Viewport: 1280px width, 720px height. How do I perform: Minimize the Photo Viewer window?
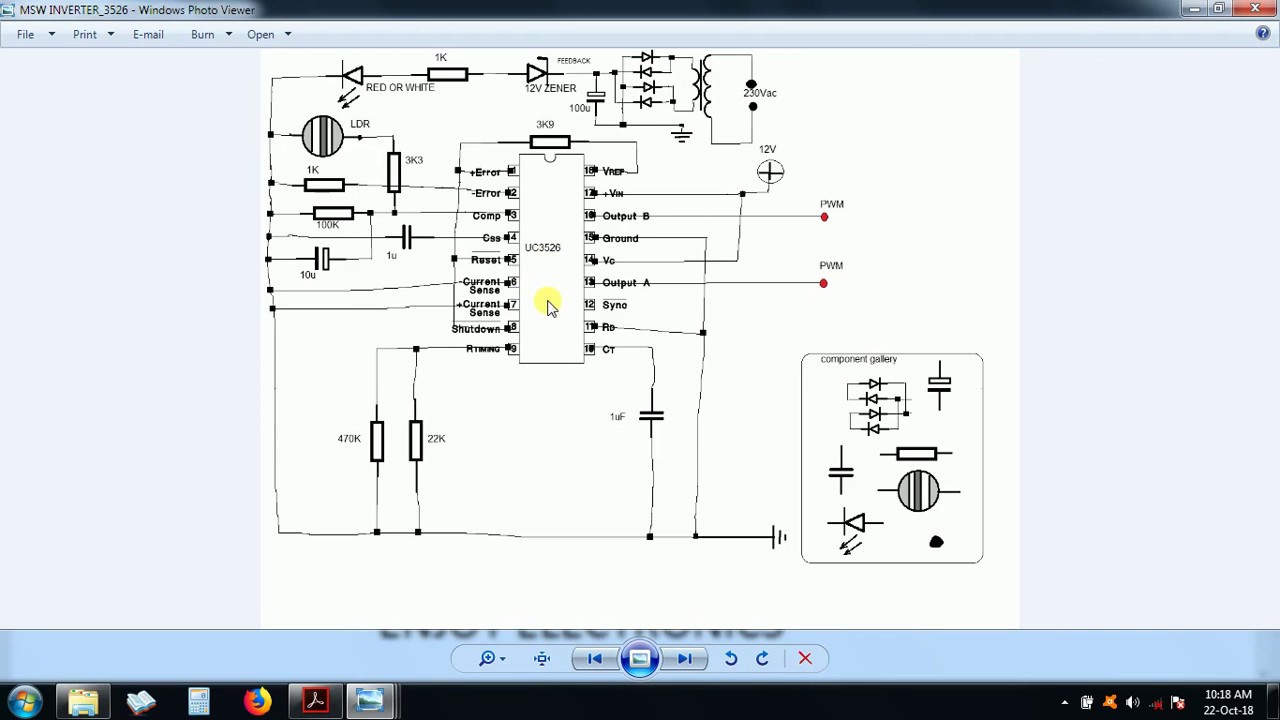1194,9
